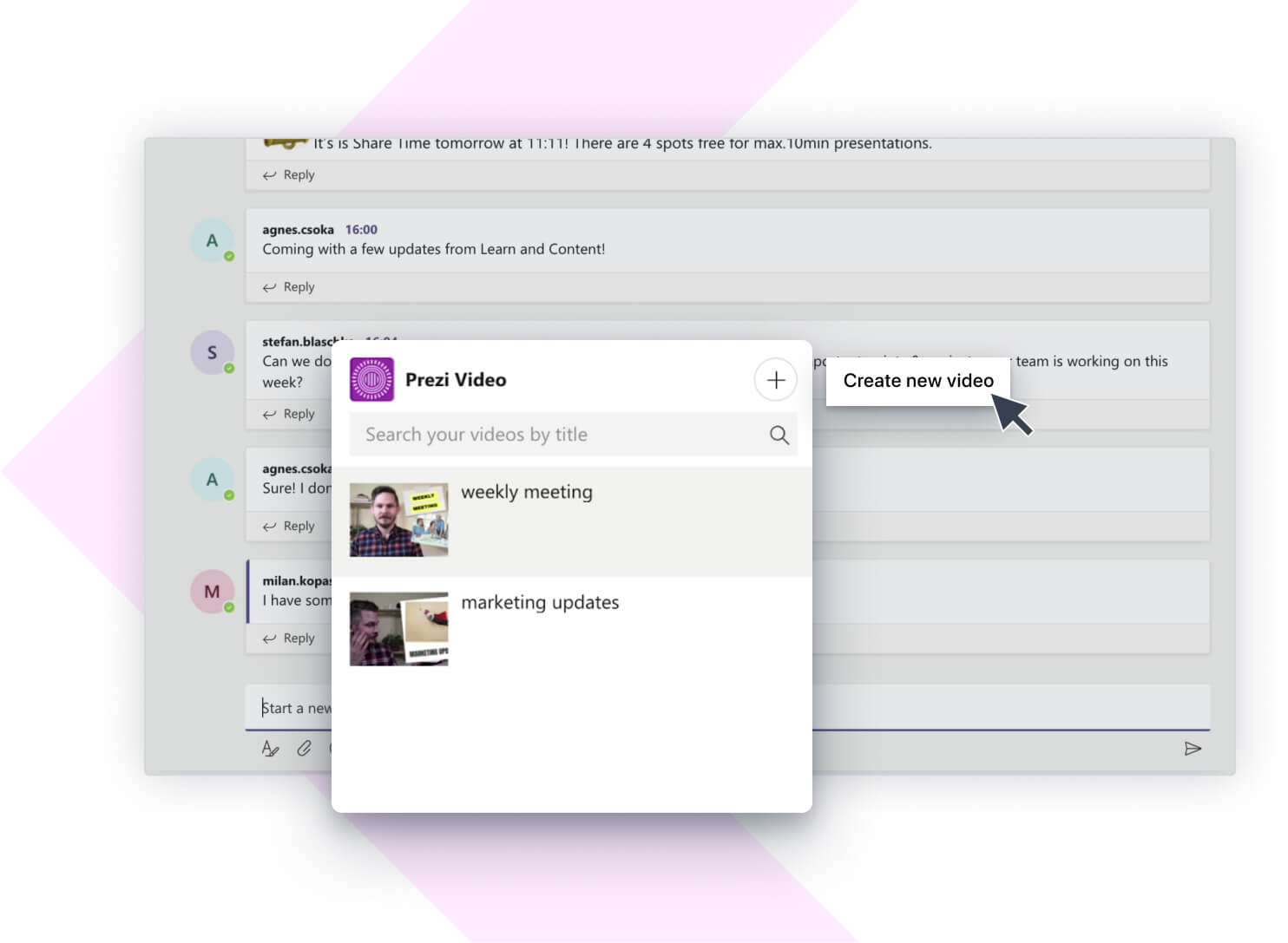Select the marketing updates video title
The height and width of the screenshot is (943, 1288).
coord(539,602)
